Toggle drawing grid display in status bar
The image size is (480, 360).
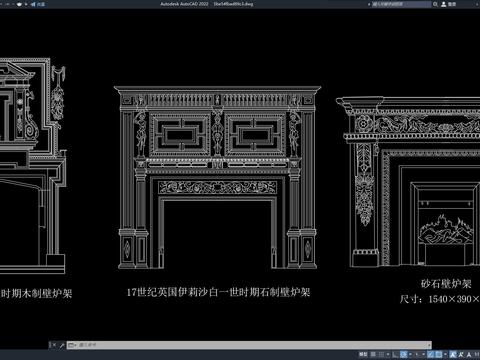pos(373,354)
